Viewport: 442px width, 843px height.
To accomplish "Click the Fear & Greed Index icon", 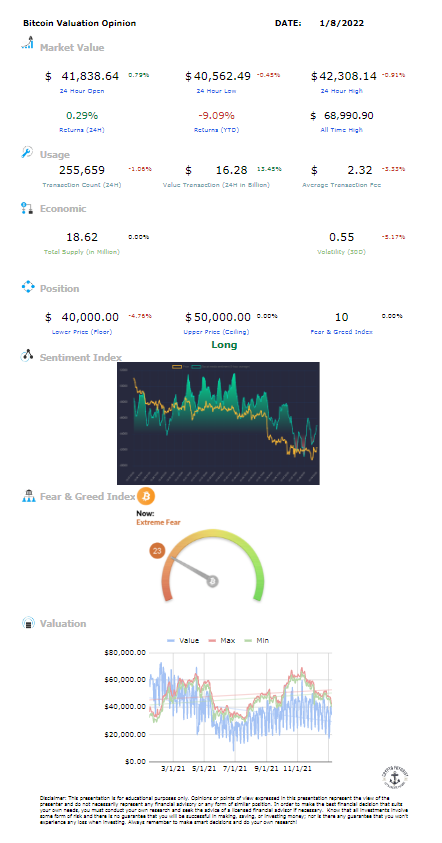I will click(x=28, y=496).
